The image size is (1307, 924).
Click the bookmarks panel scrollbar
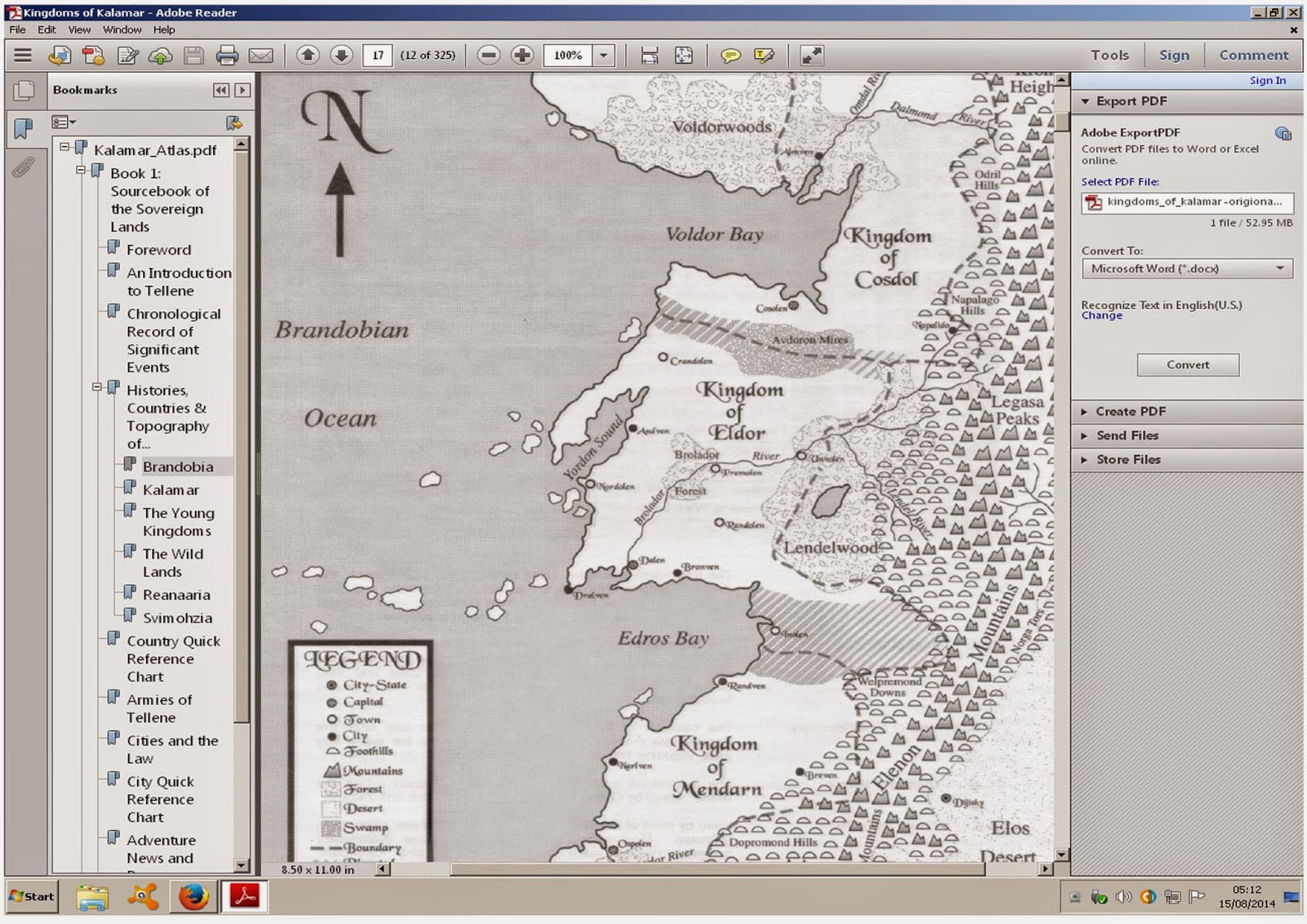(x=241, y=436)
